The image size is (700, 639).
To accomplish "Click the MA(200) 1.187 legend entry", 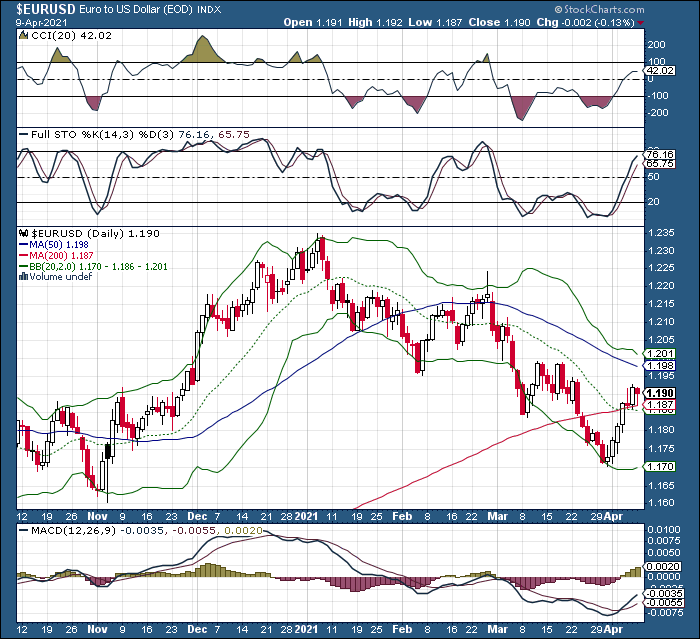I will pyautogui.click(x=56, y=255).
